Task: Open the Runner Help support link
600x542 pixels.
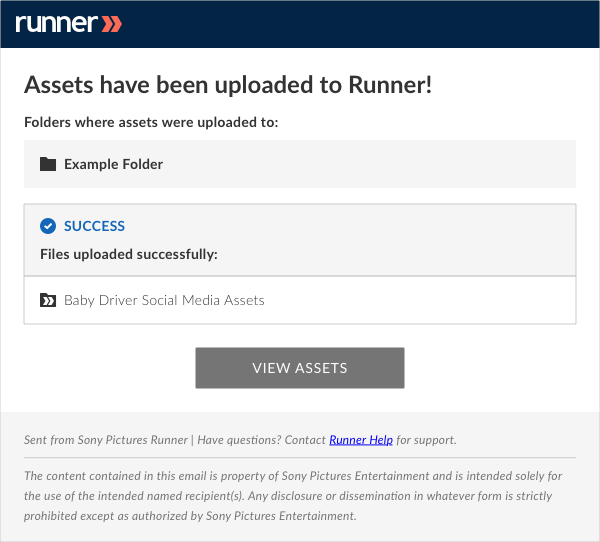Action: pos(361,440)
